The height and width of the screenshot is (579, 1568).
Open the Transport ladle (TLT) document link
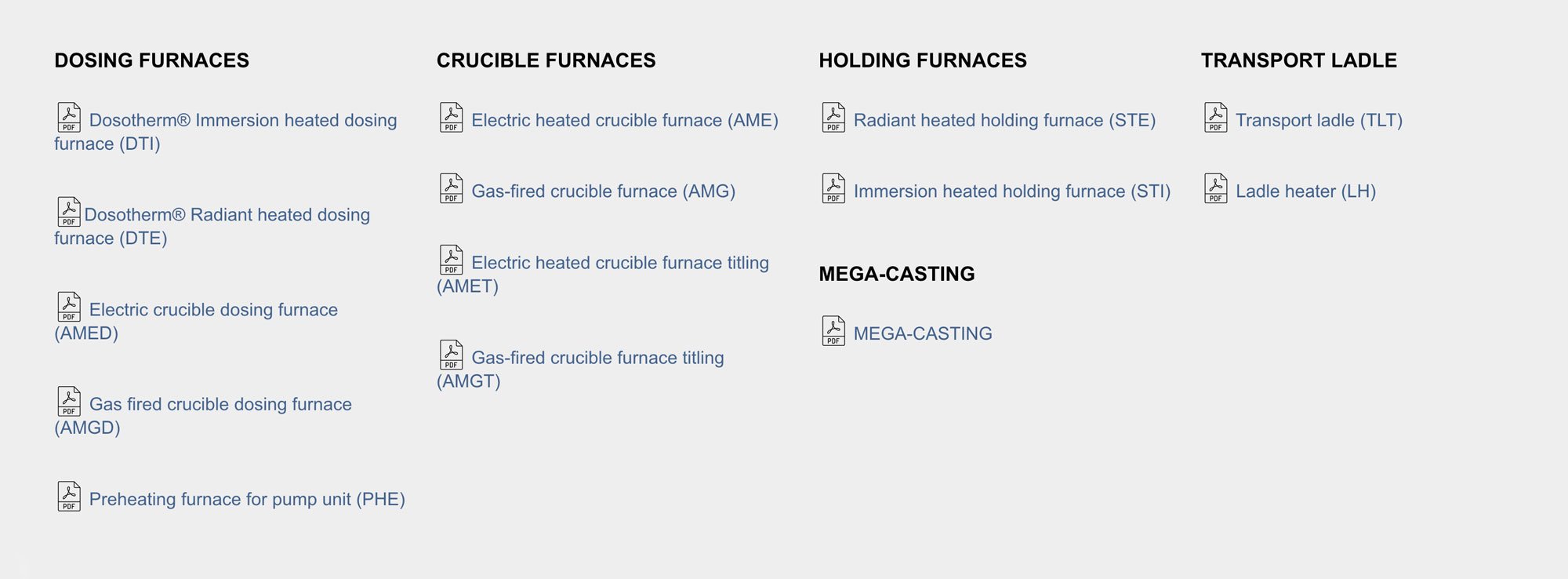pos(1319,120)
